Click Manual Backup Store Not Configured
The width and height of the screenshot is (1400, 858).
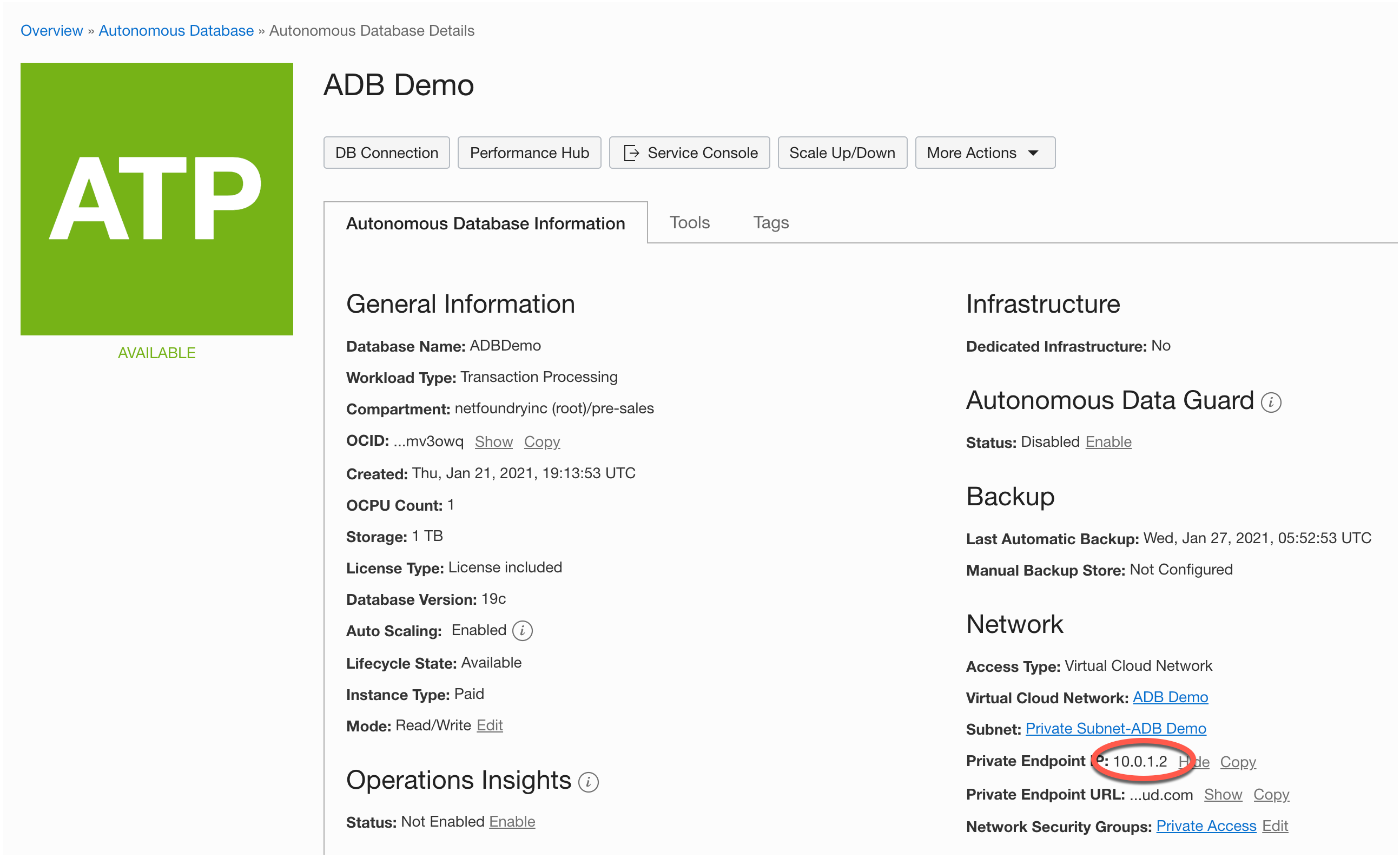pyautogui.click(x=1183, y=570)
